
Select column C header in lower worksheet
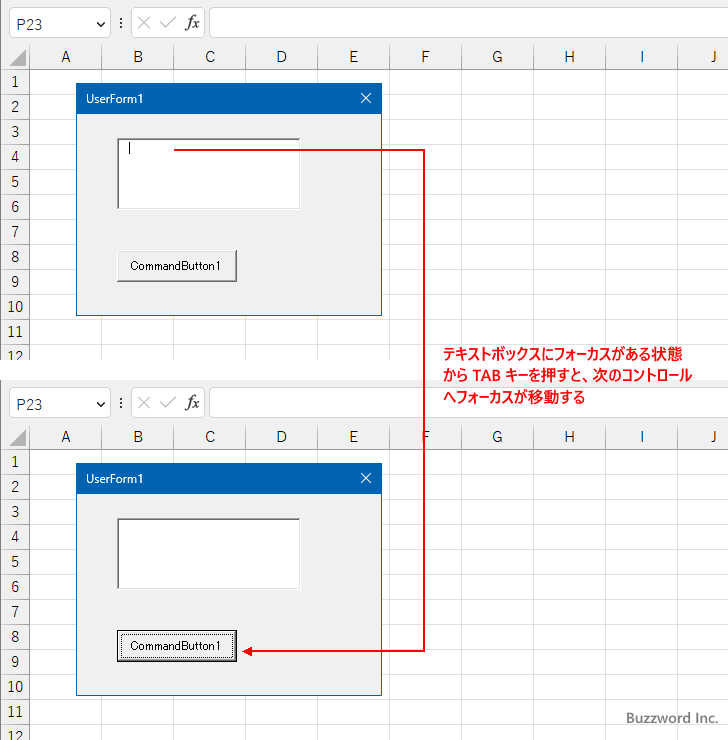210,437
